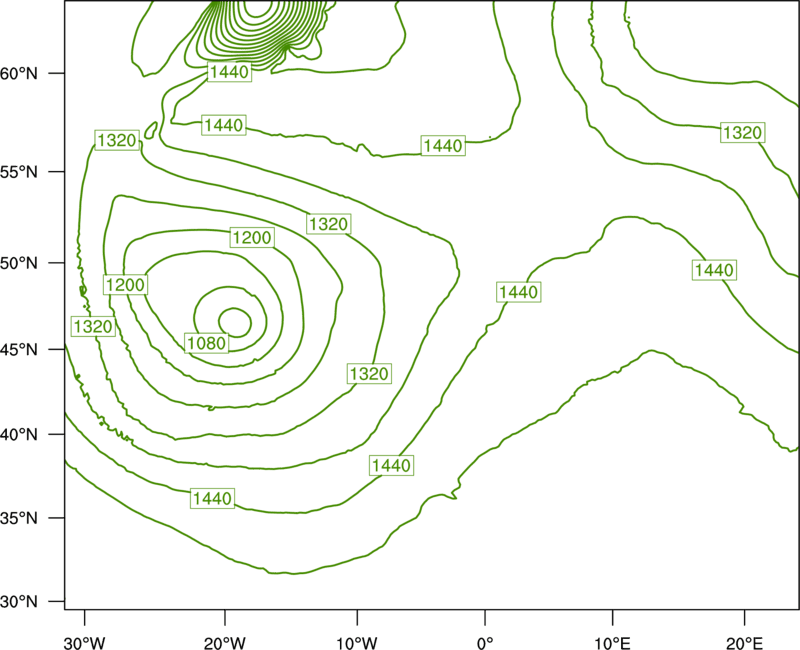Click the 1080 contour label
The height and width of the screenshot is (650, 800).
click(x=207, y=343)
